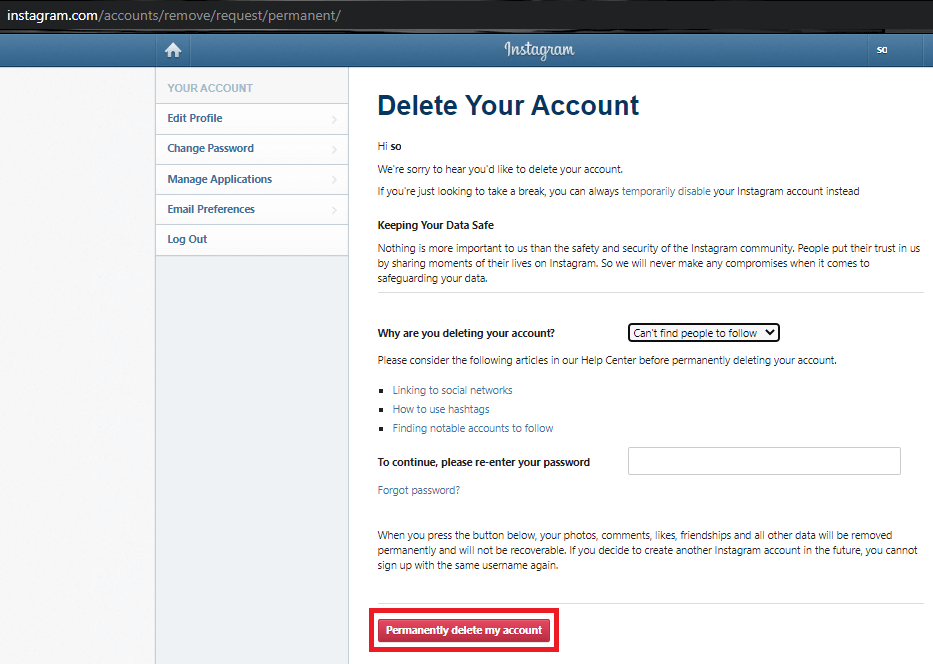The image size is (933, 664).
Task: Select Manage Applications in the sidebar
Action: (219, 179)
